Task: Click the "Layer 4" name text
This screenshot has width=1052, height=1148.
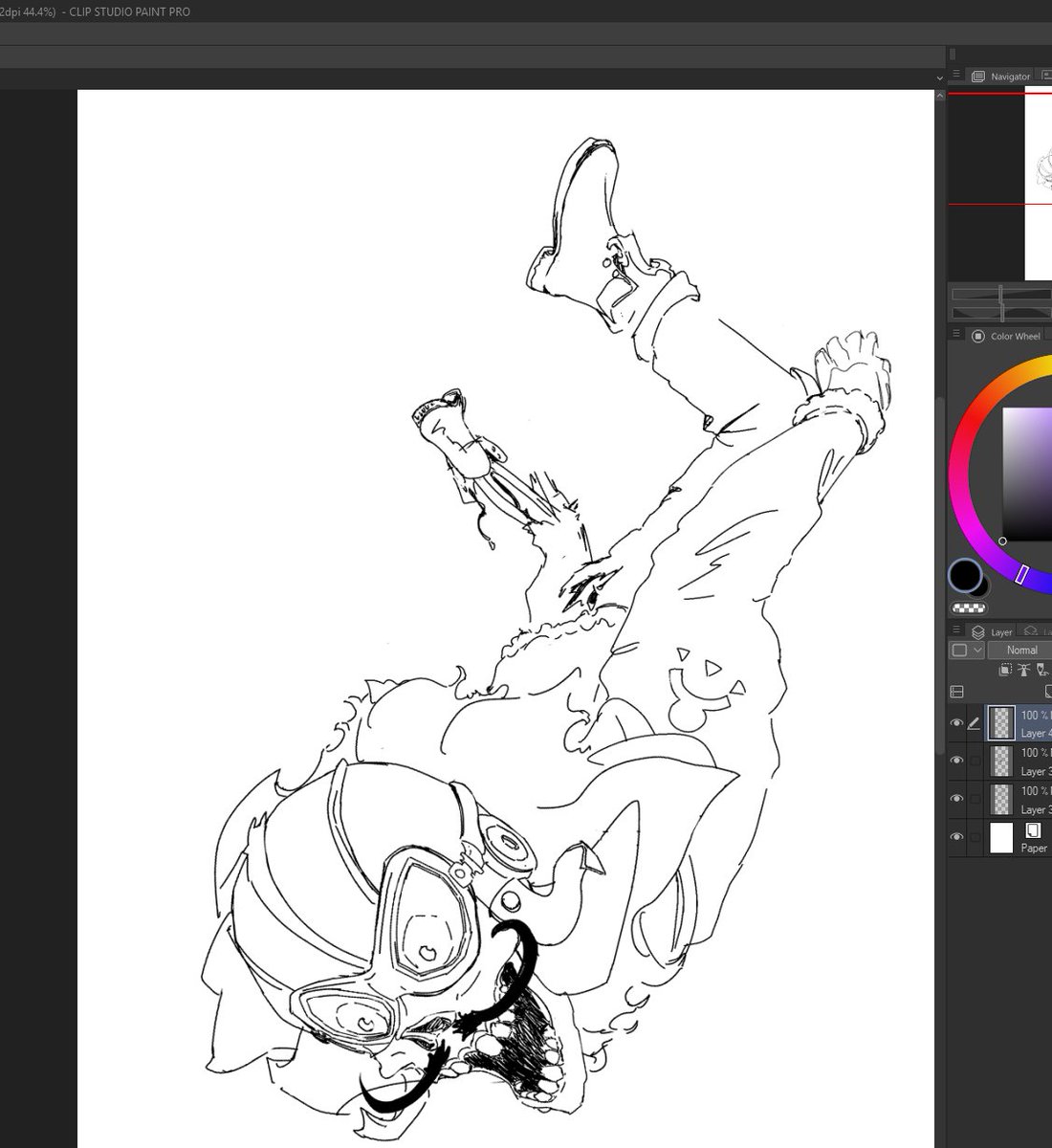Action: pos(1036,734)
